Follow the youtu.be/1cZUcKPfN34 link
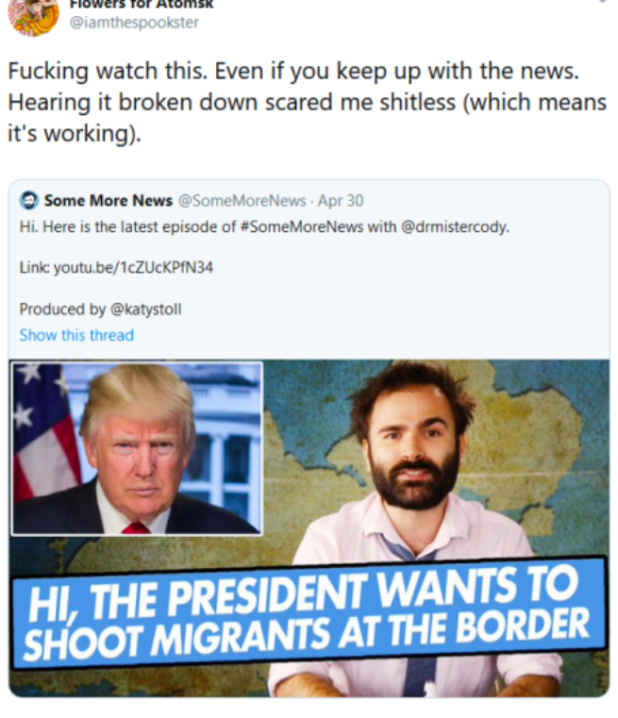The width and height of the screenshot is (618, 718). coord(133,267)
